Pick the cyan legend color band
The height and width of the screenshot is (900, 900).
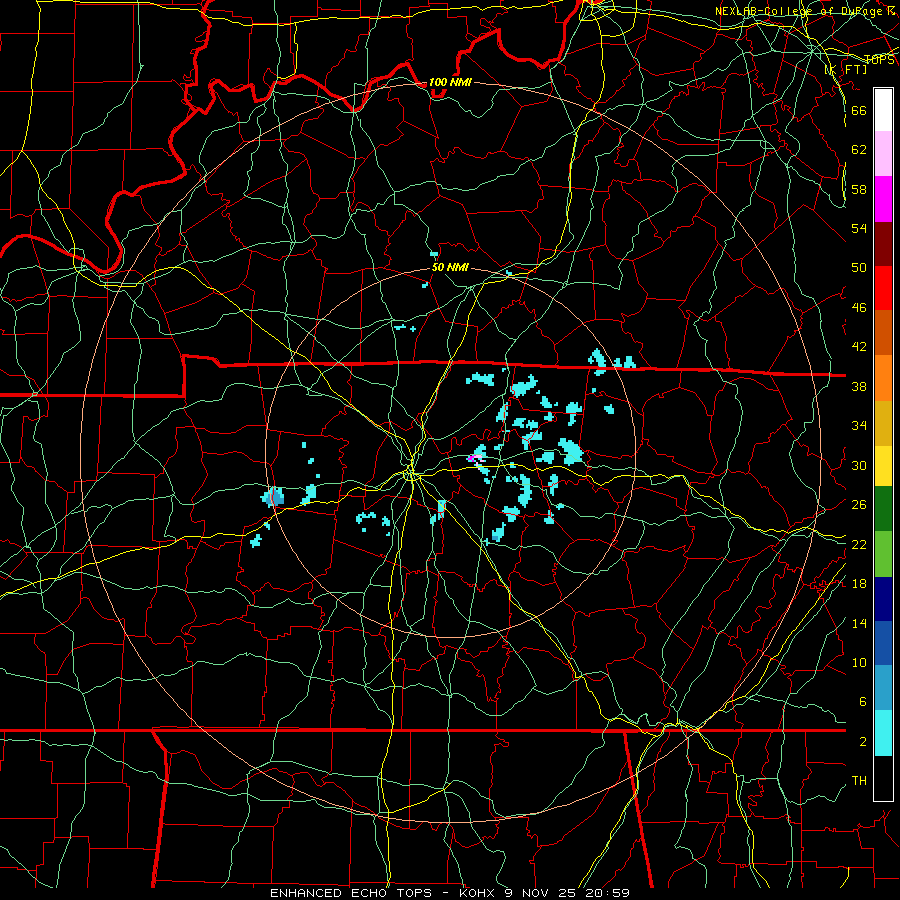[x=883, y=733]
